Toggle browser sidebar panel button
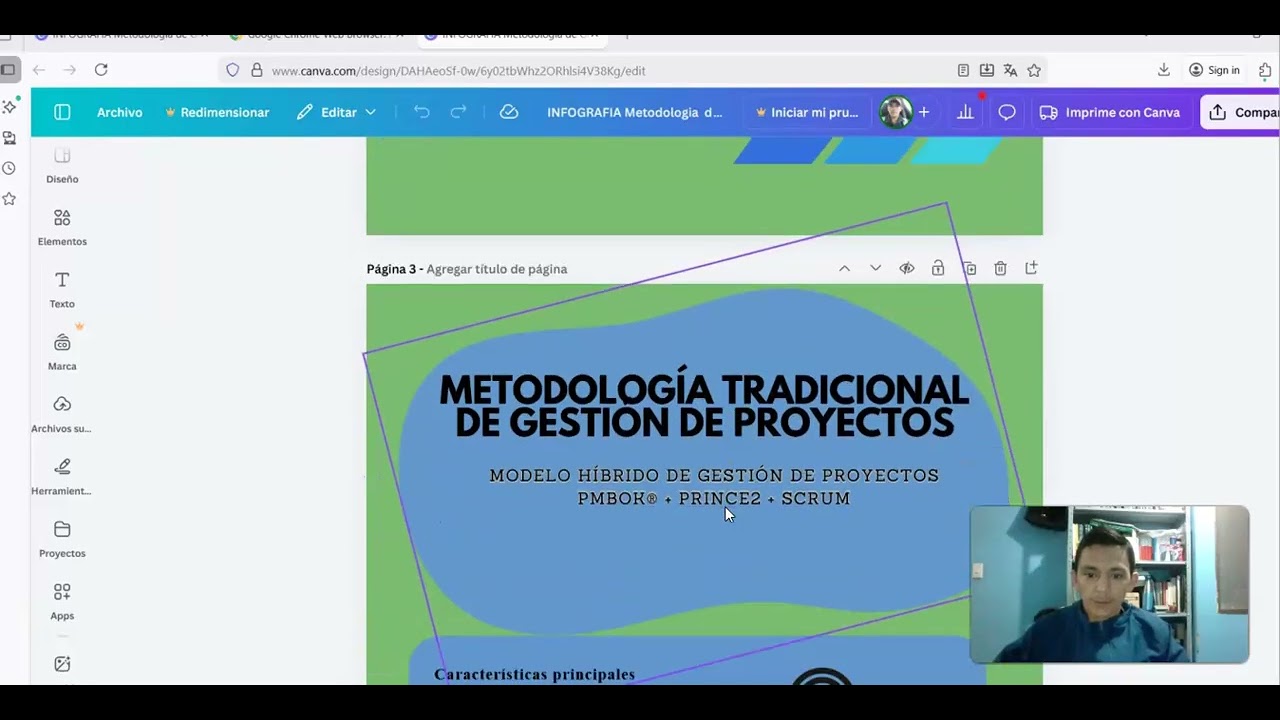The width and height of the screenshot is (1280, 720). click(8, 70)
